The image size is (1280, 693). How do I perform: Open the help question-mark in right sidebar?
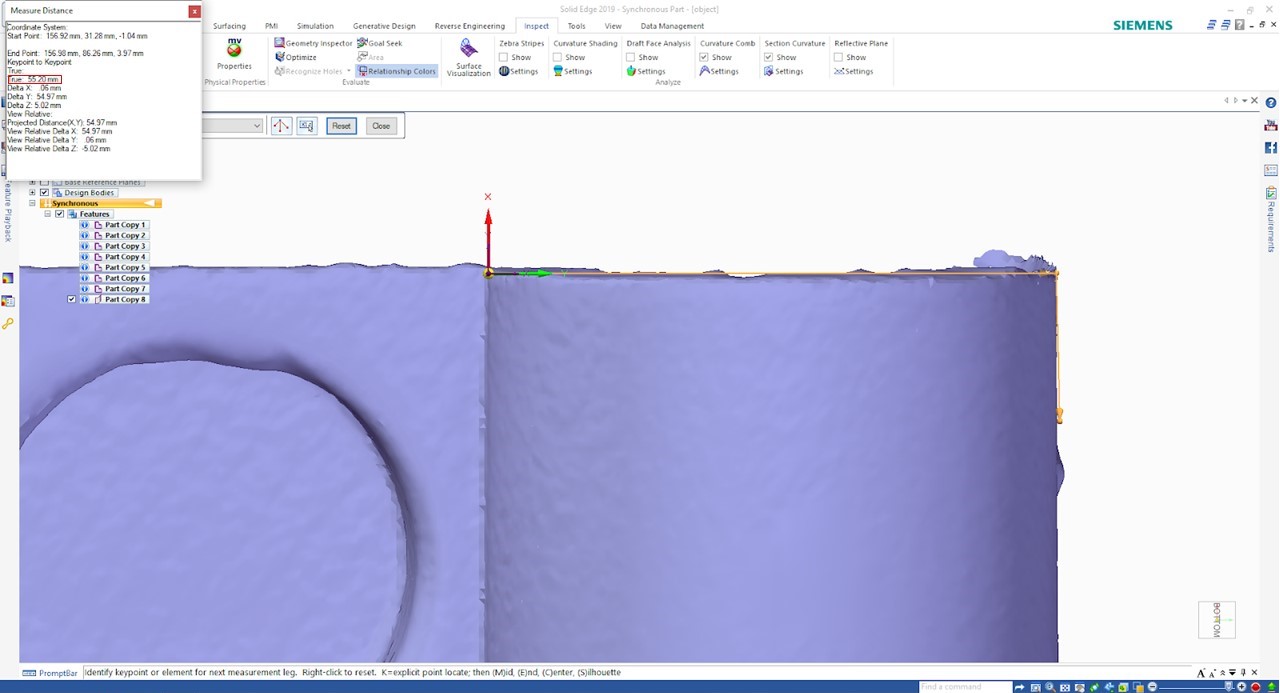(x=1271, y=103)
